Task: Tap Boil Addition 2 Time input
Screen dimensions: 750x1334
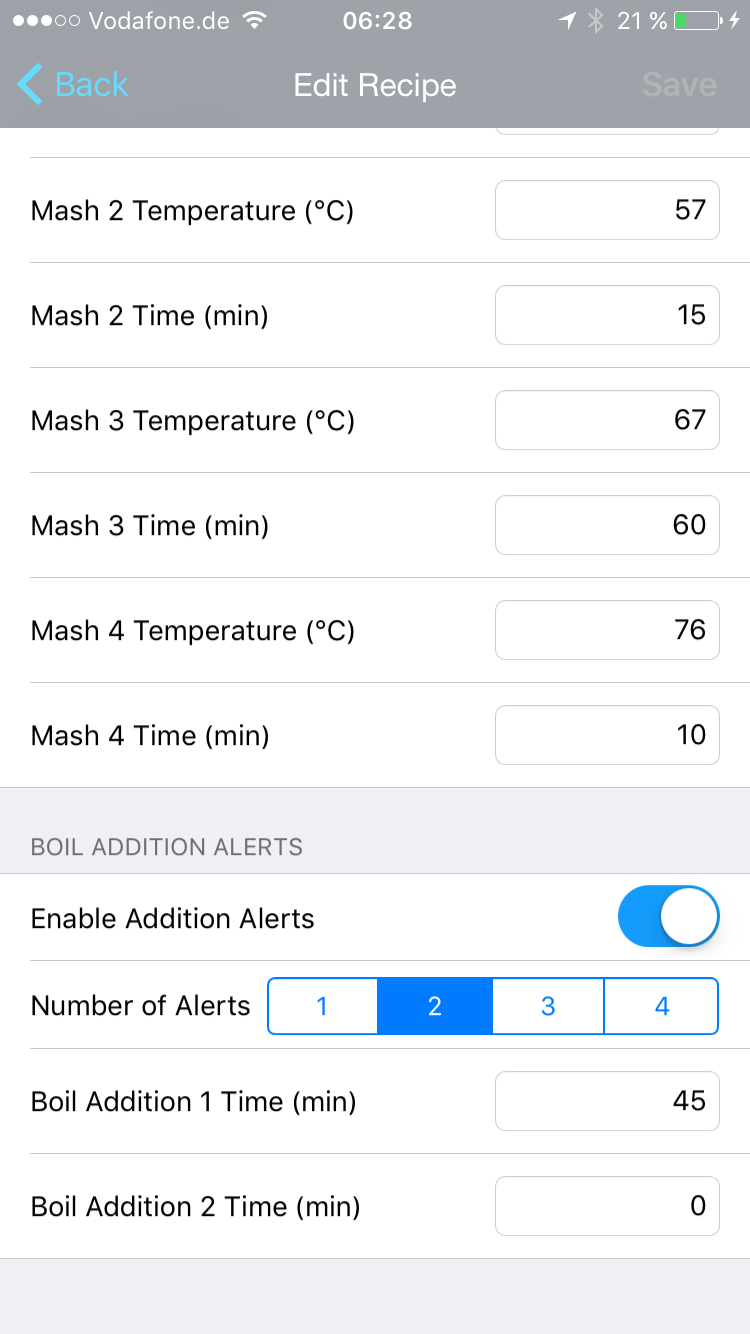Action: tap(607, 1206)
